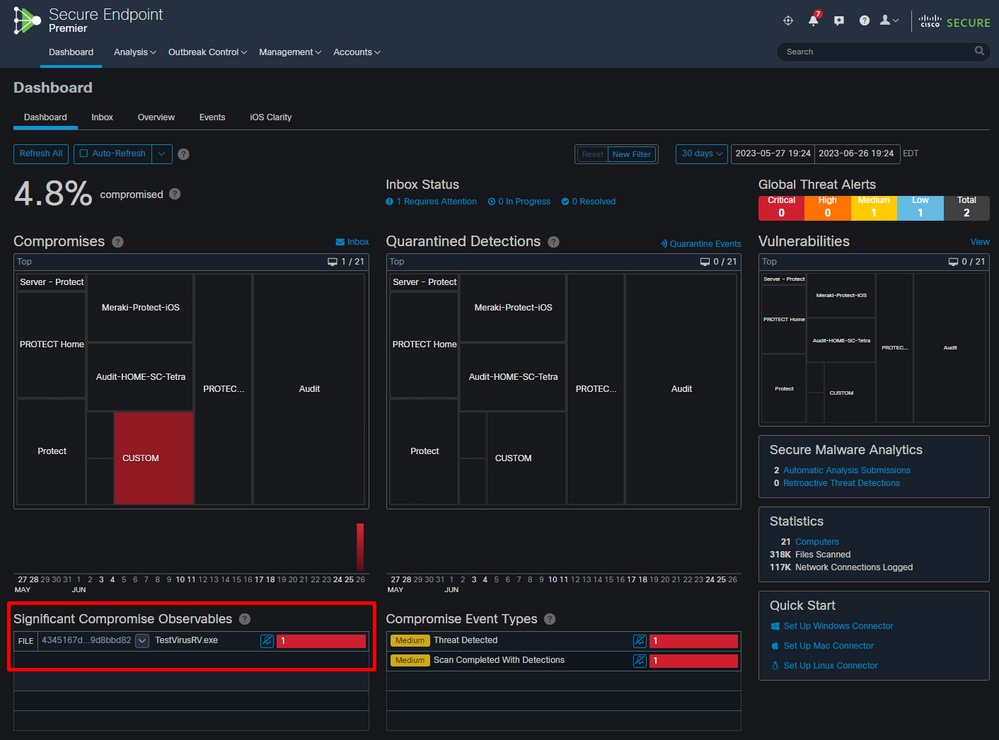Expand the Management menu

(290, 52)
